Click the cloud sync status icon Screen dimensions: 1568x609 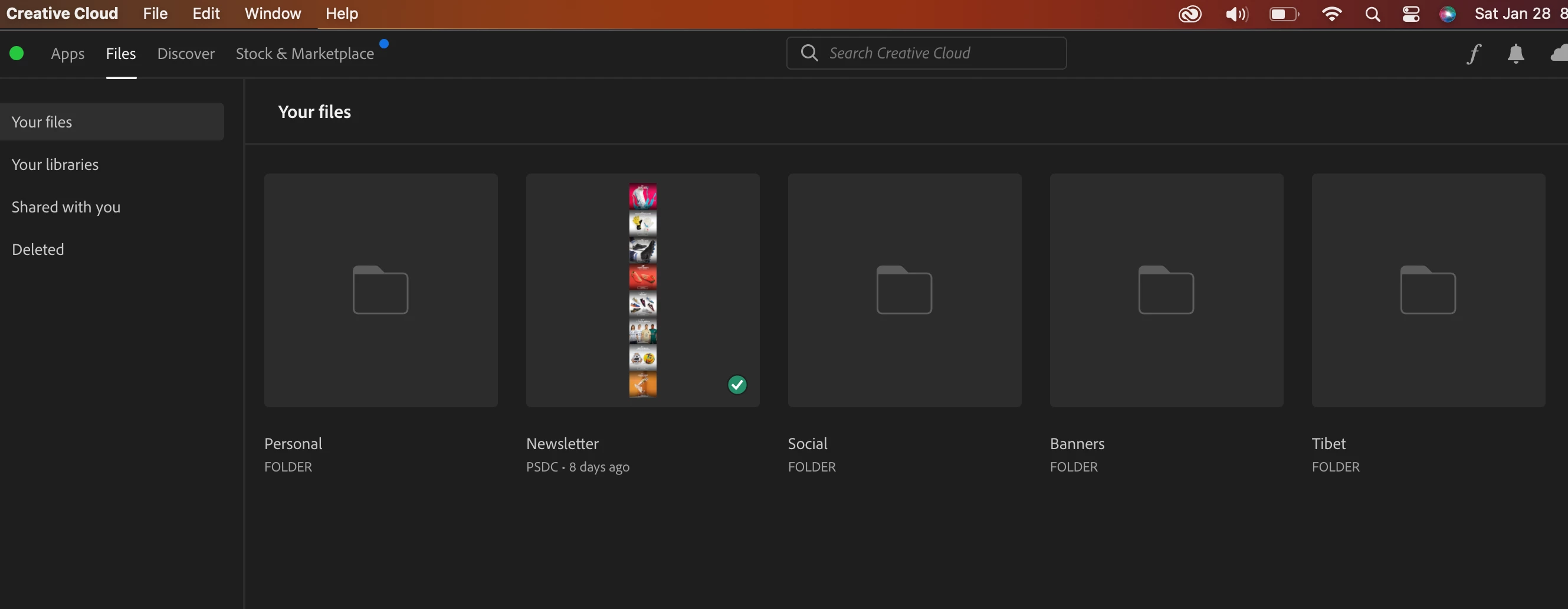(x=1559, y=54)
